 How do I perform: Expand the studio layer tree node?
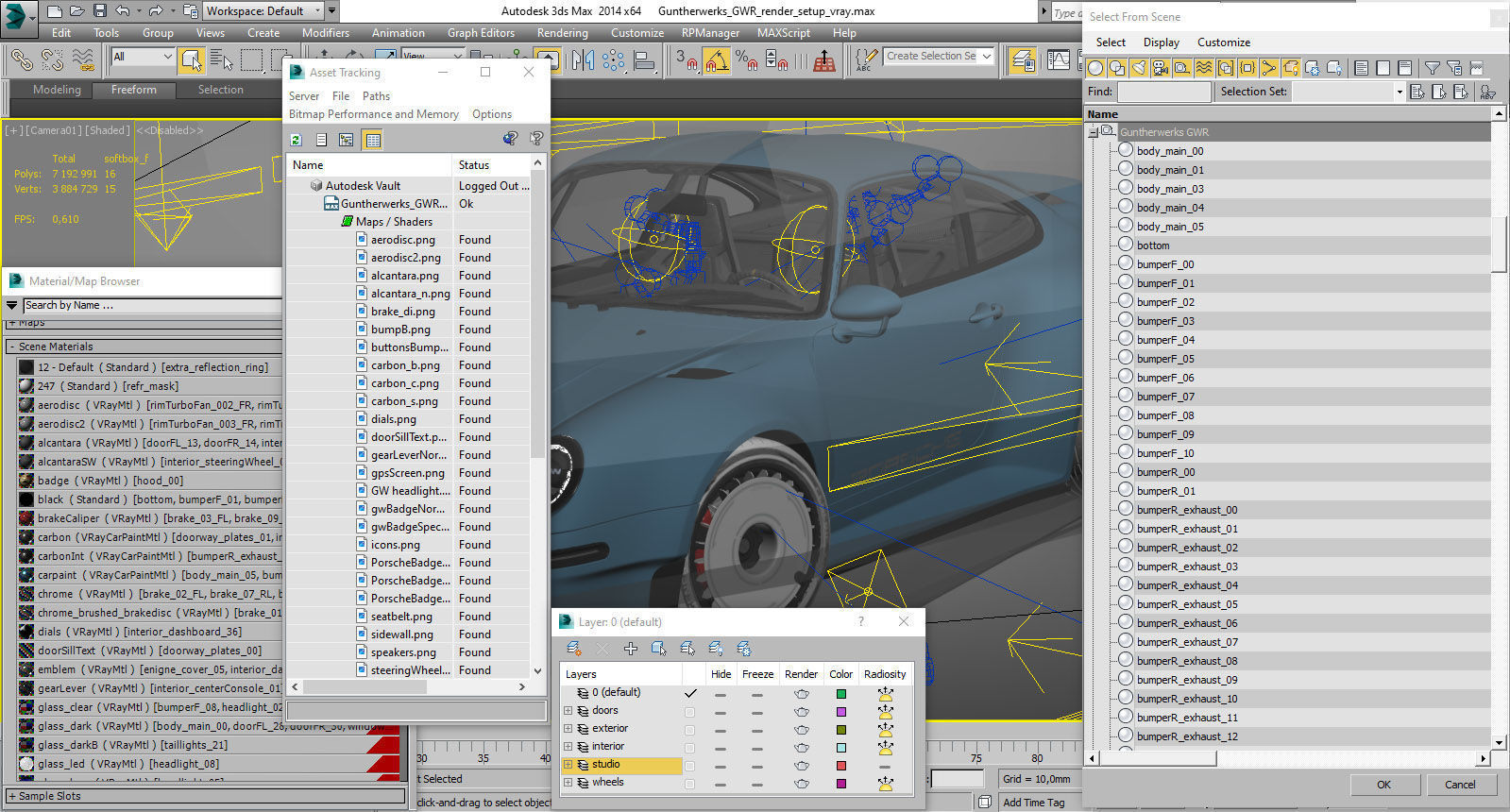point(568,765)
